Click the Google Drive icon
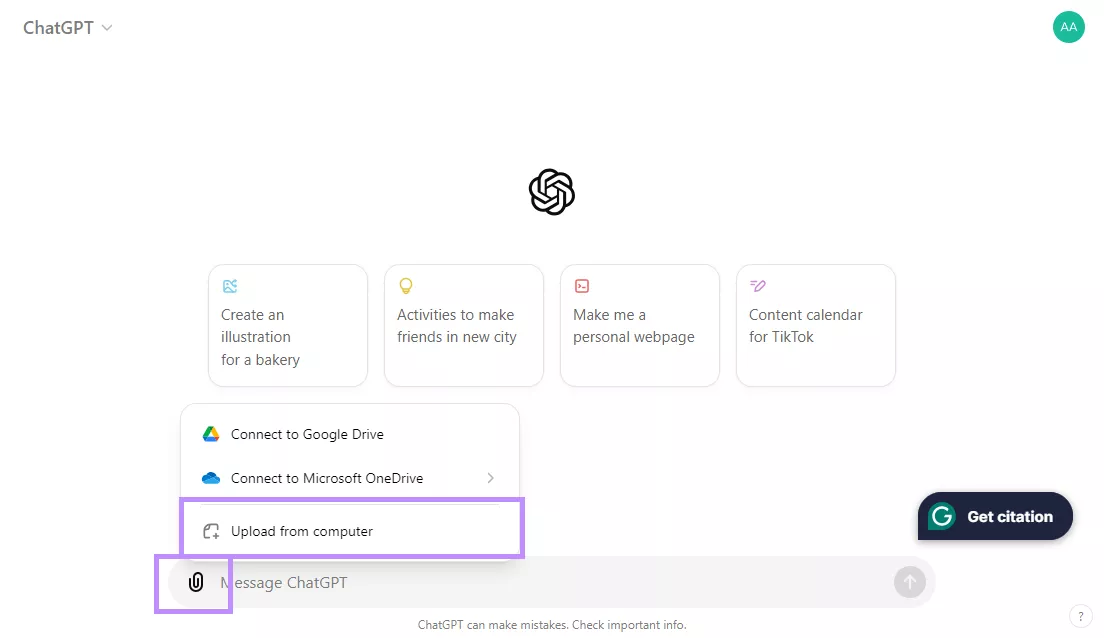This screenshot has width=1104, height=638. click(x=211, y=434)
